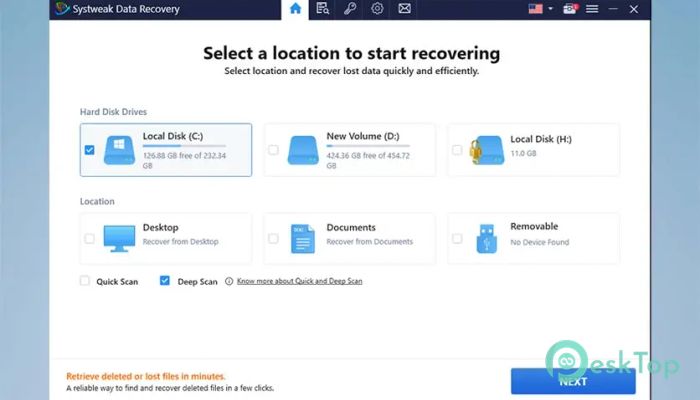700x400 pixels.
Task: Click the Systweak Data Recovery logo
Action: coord(62,8)
